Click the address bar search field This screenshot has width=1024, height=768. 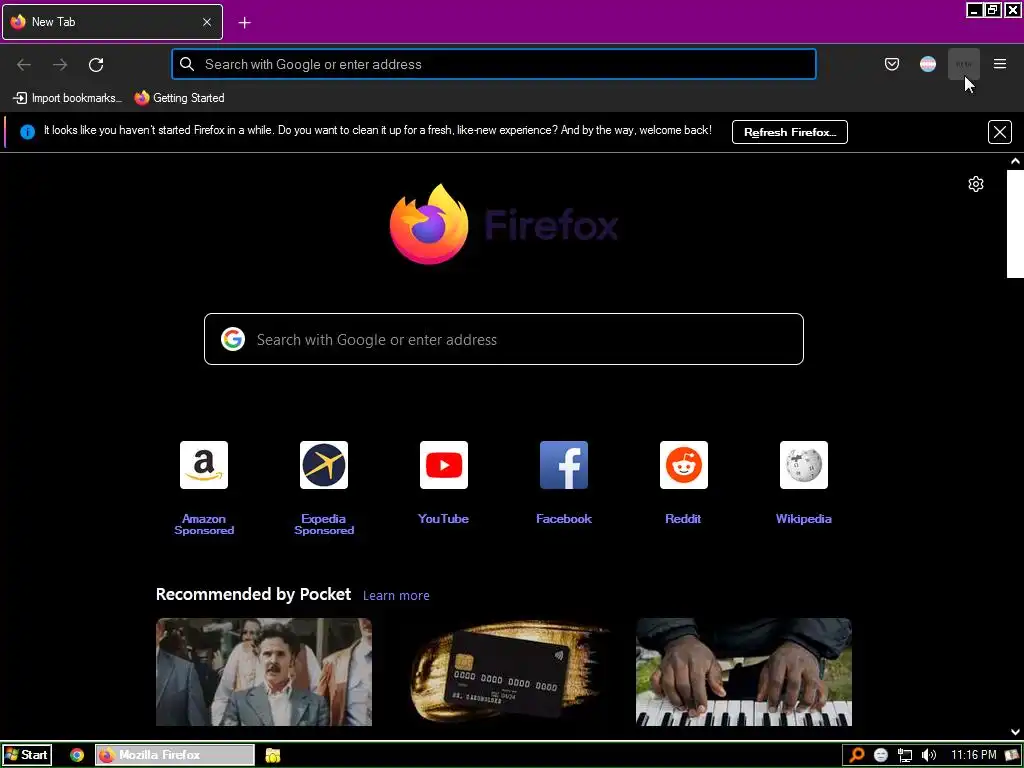[x=494, y=64]
